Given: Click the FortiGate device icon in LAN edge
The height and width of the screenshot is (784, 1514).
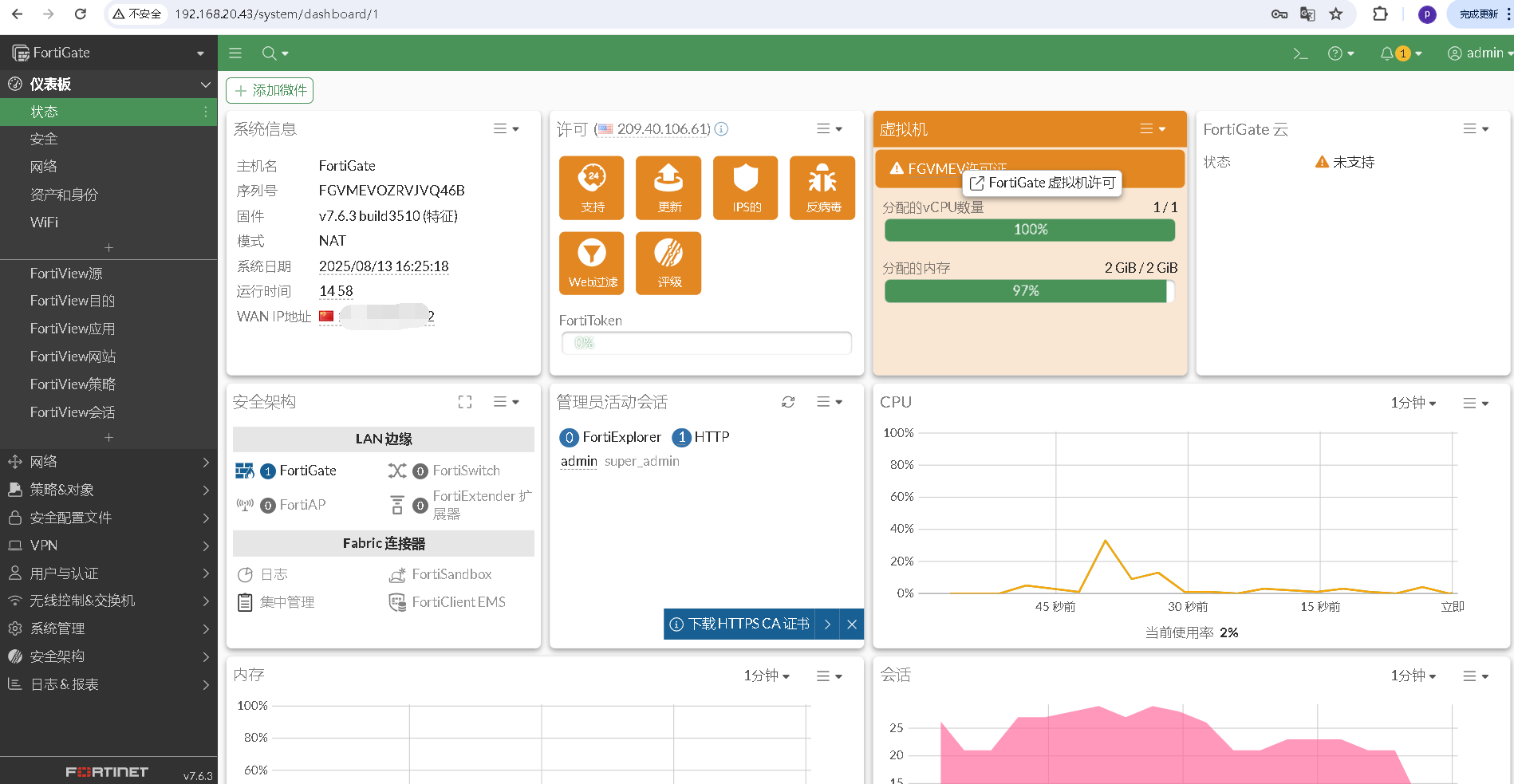Looking at the screenshot, I should pyautogui.click(x=245, y=471).
